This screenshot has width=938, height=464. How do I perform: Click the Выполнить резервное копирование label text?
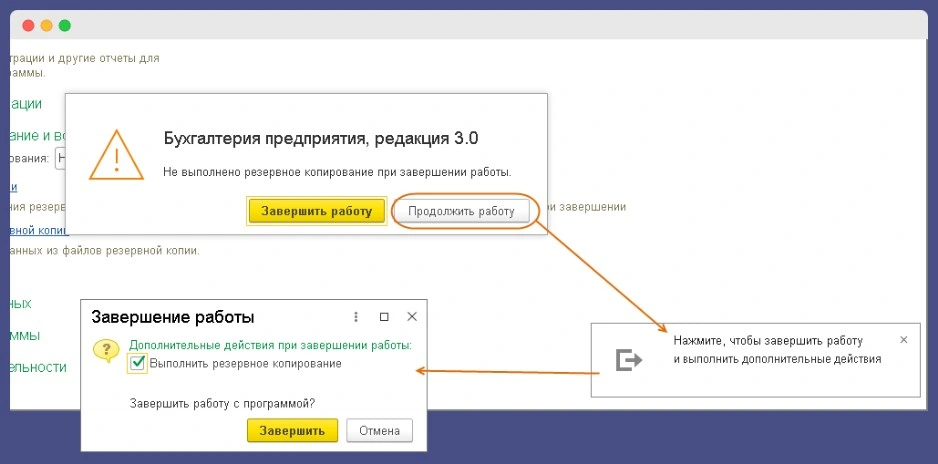click(x=245, y=364)
